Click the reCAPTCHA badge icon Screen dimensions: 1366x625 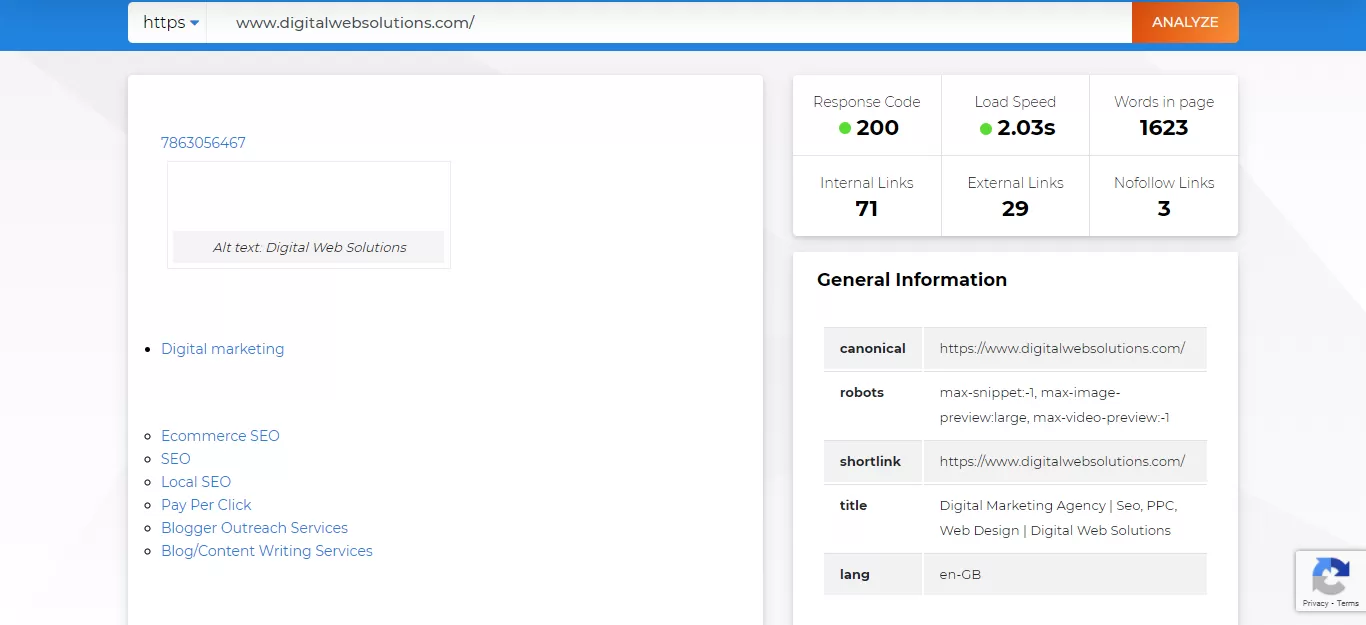click(1330, 577)
